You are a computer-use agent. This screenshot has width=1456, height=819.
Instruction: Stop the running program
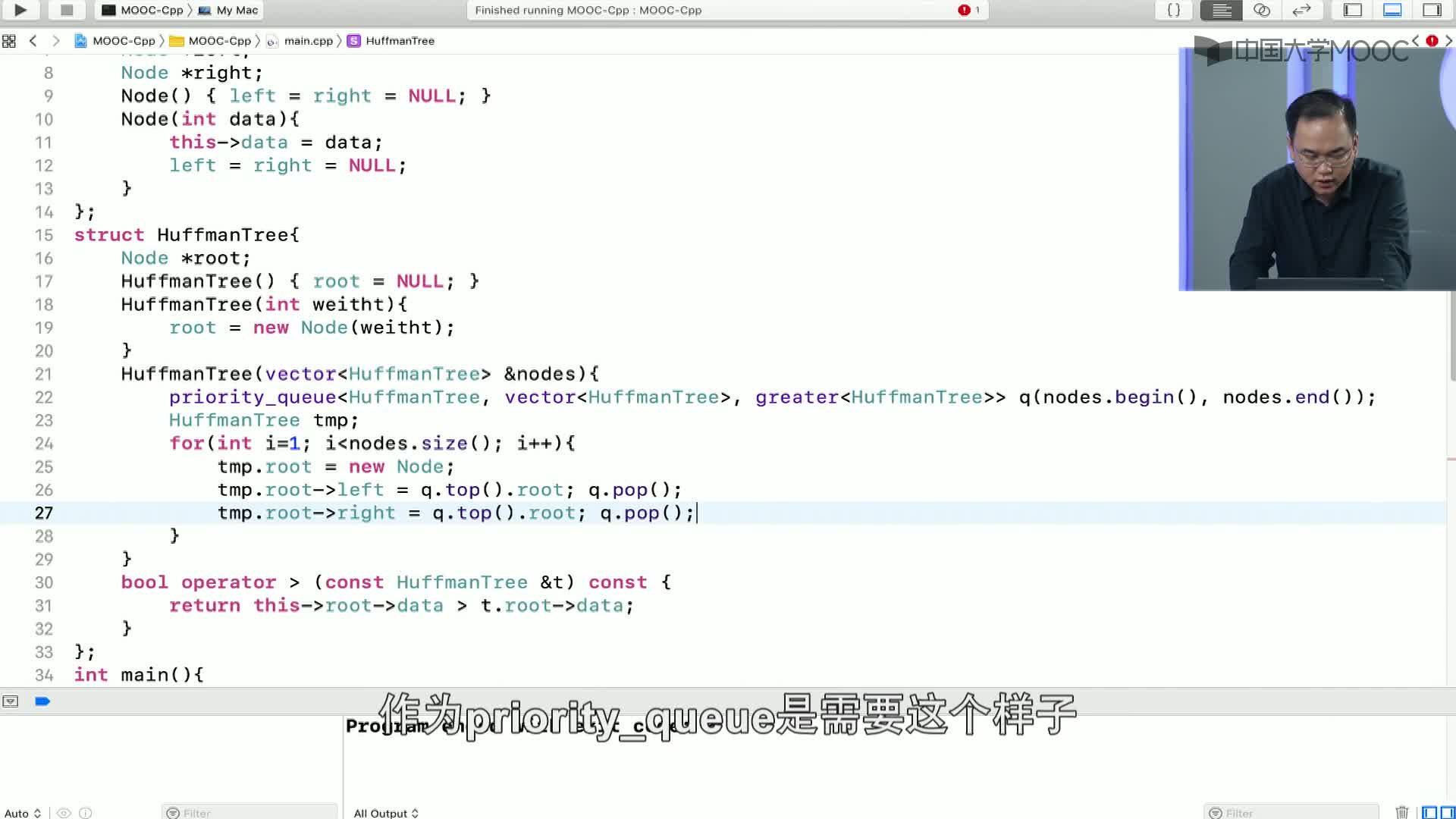coord(67,10)
